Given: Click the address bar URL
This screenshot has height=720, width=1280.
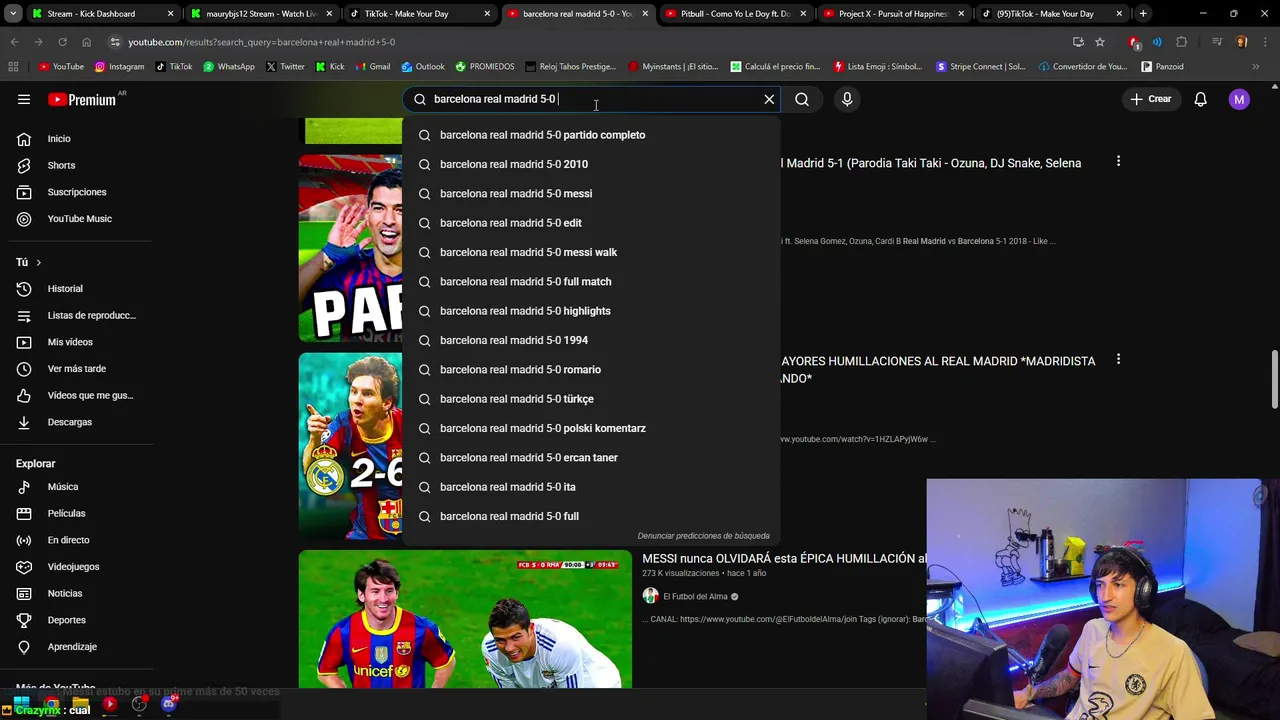Looking at the screenshot, I should coord(262,42).
